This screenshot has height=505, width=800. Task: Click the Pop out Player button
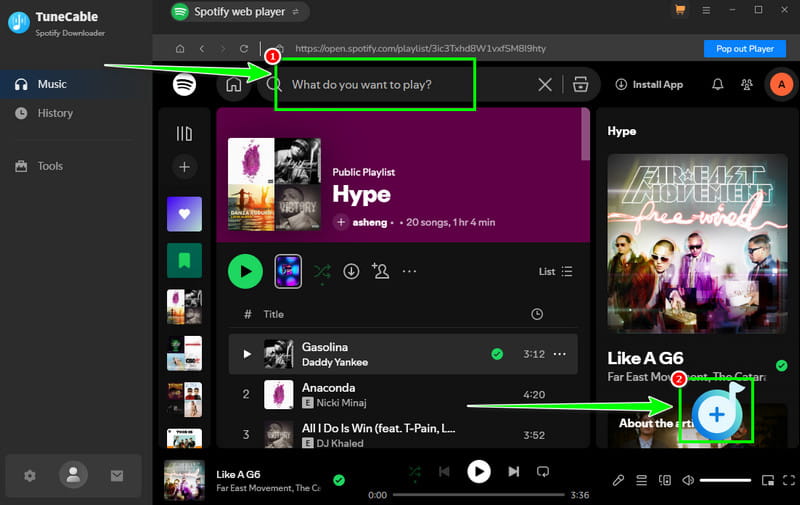[x=744, y=48]
